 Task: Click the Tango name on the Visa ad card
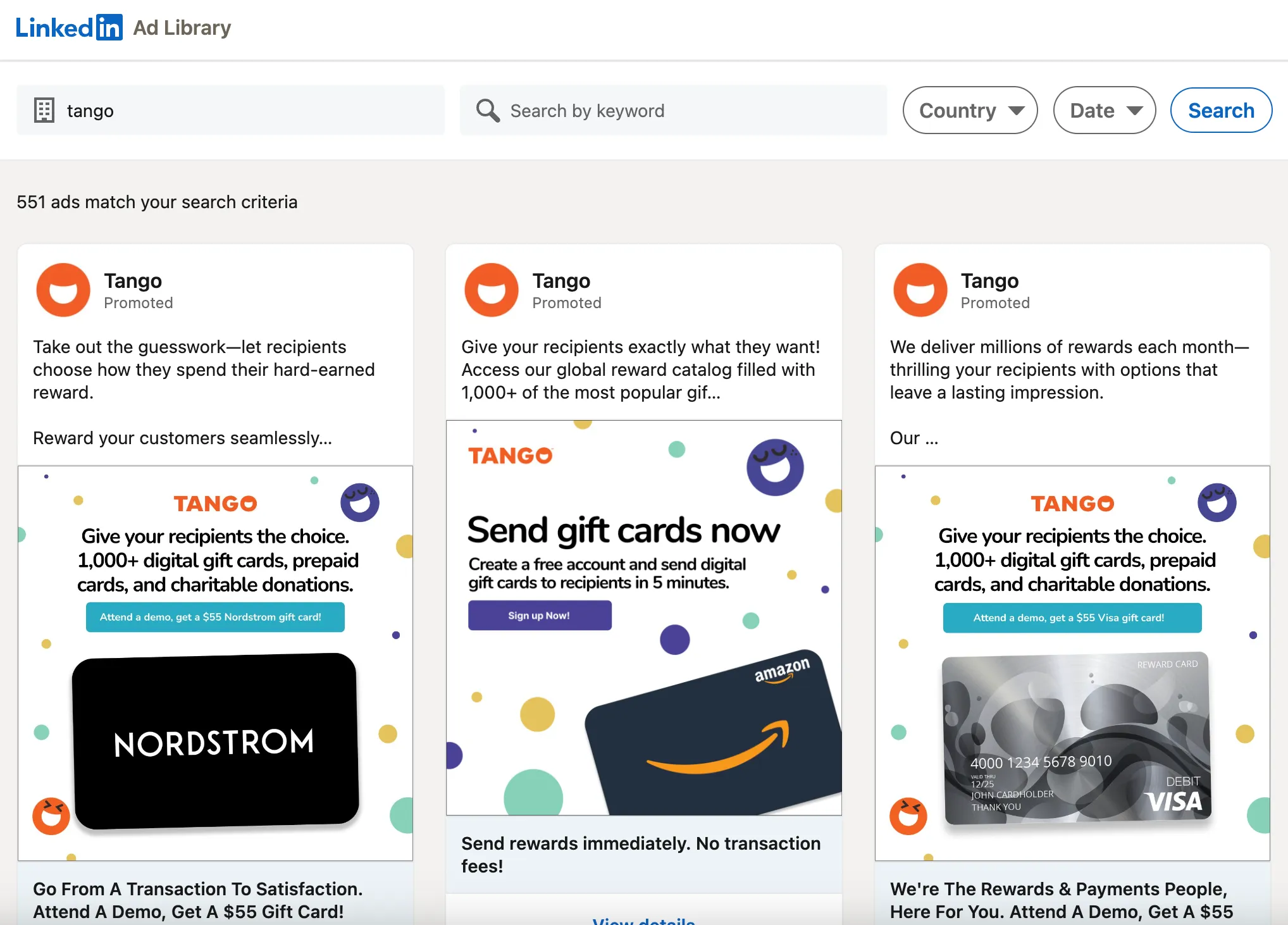pyautogui.click(x=989, y=280)
